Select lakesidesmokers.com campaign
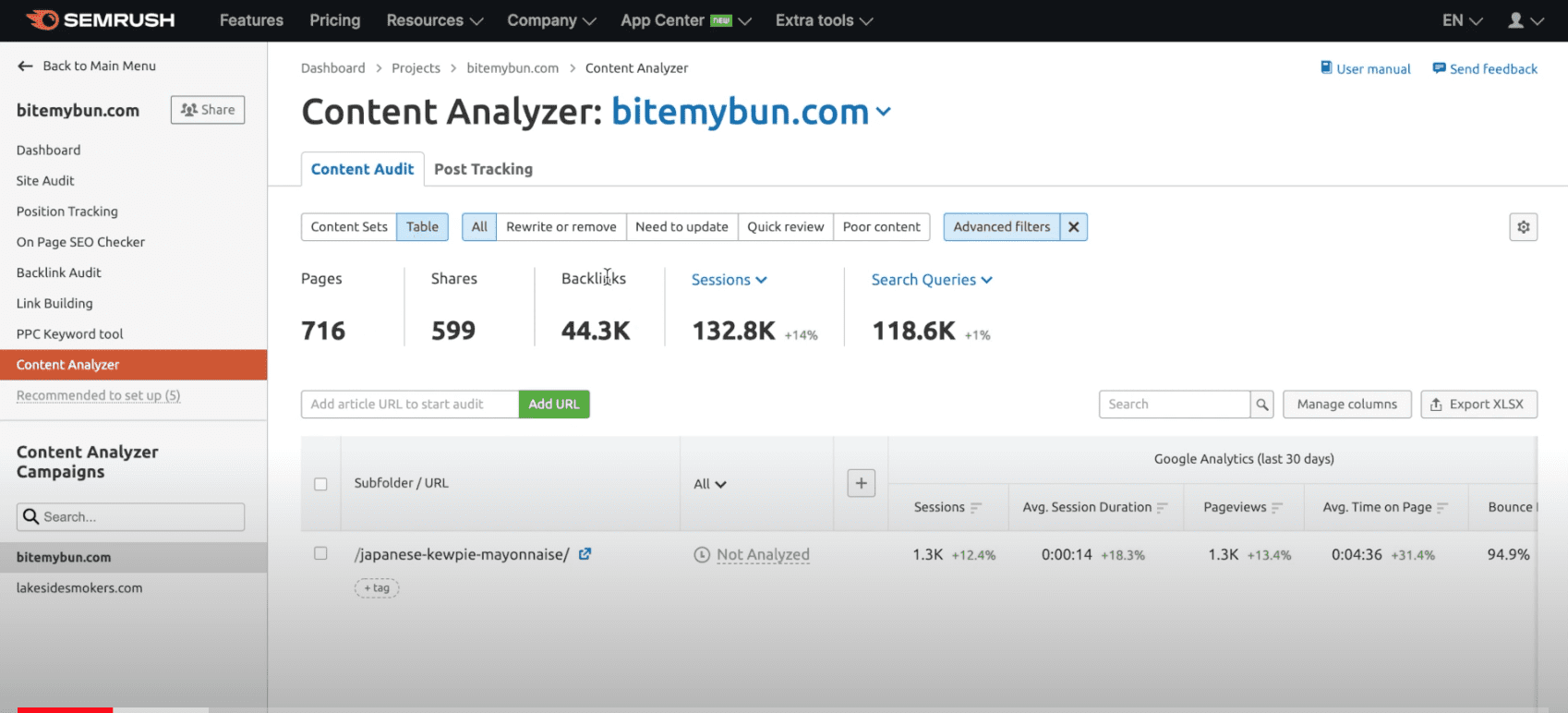The image size is (1568, 713). click(79, 588)
